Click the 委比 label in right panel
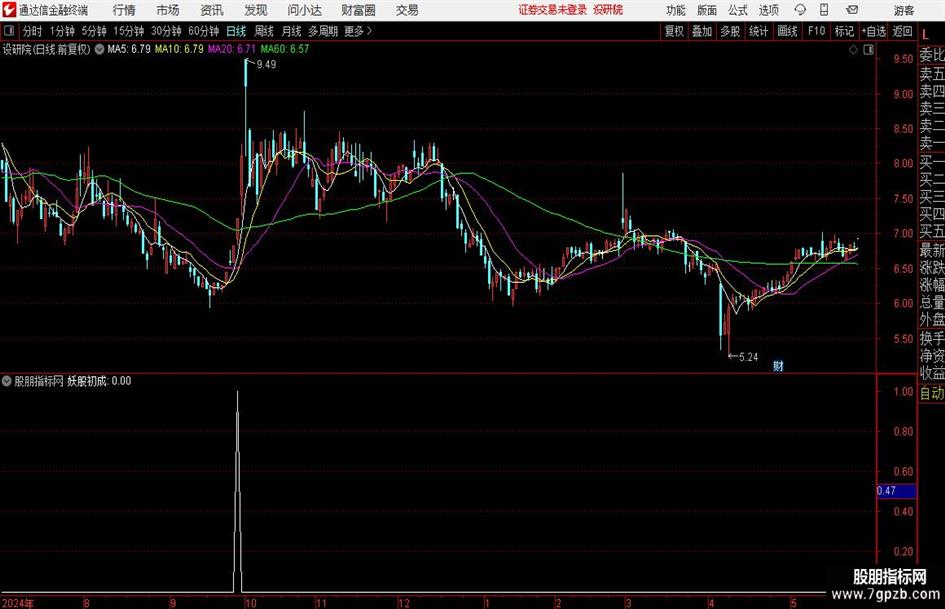The width and height of the screenshot is (945, 609). [x=932, y=55]
